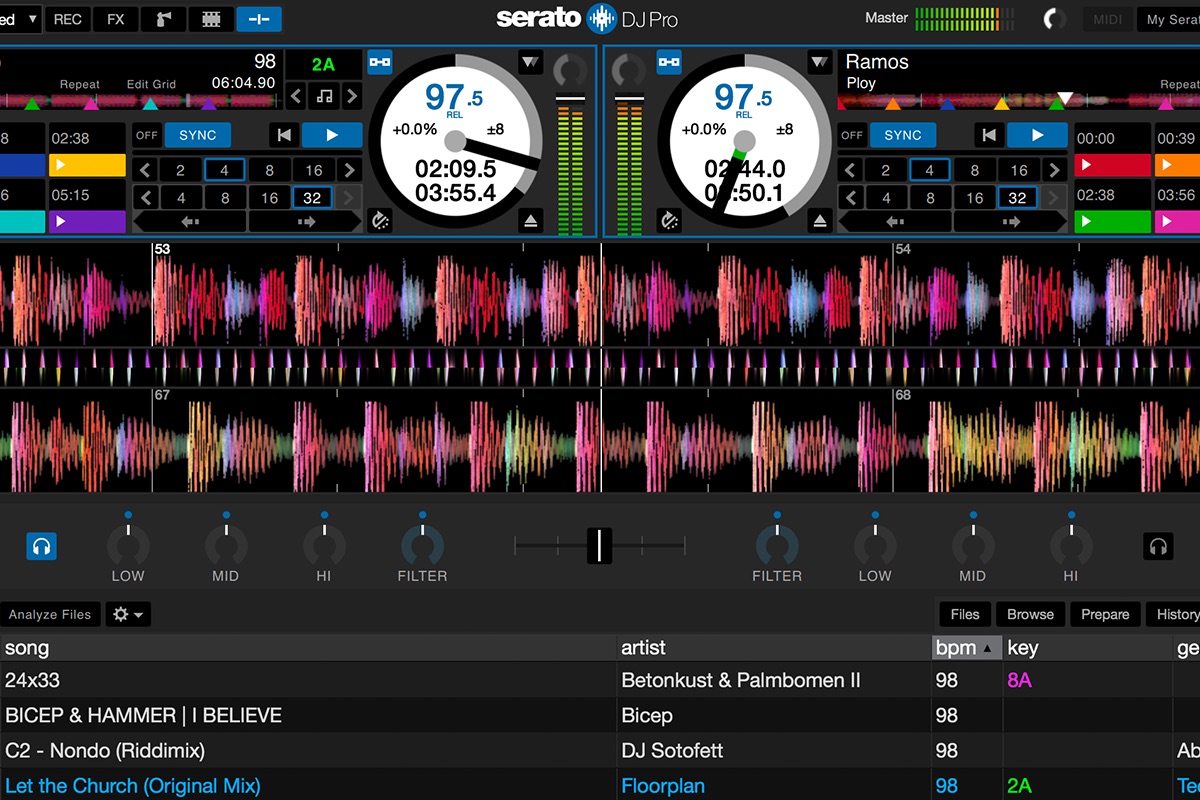Click the Analyze Files button

tap(50, 614)
